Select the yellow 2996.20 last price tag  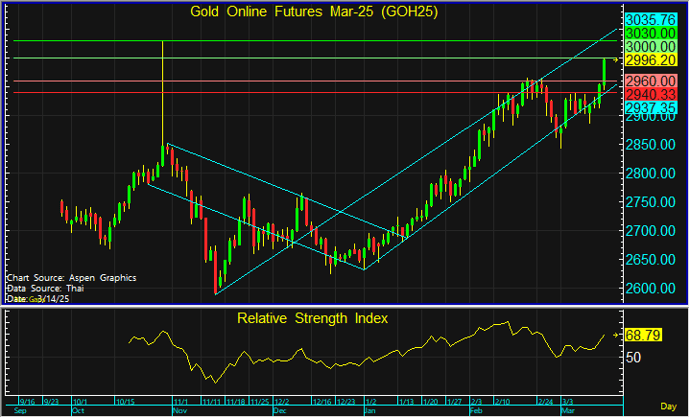pyautogui.click(x=651, y=60)
